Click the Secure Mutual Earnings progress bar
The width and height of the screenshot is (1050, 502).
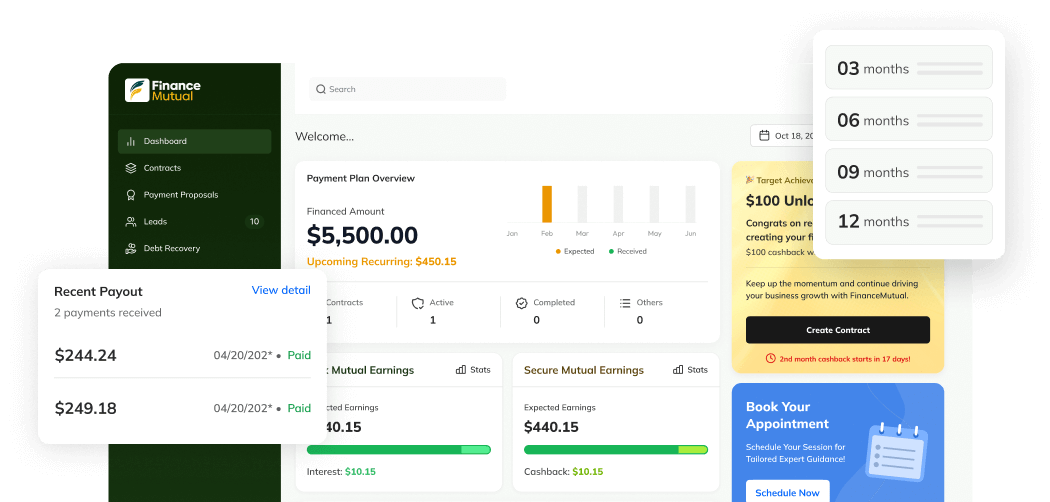[615, 450]
